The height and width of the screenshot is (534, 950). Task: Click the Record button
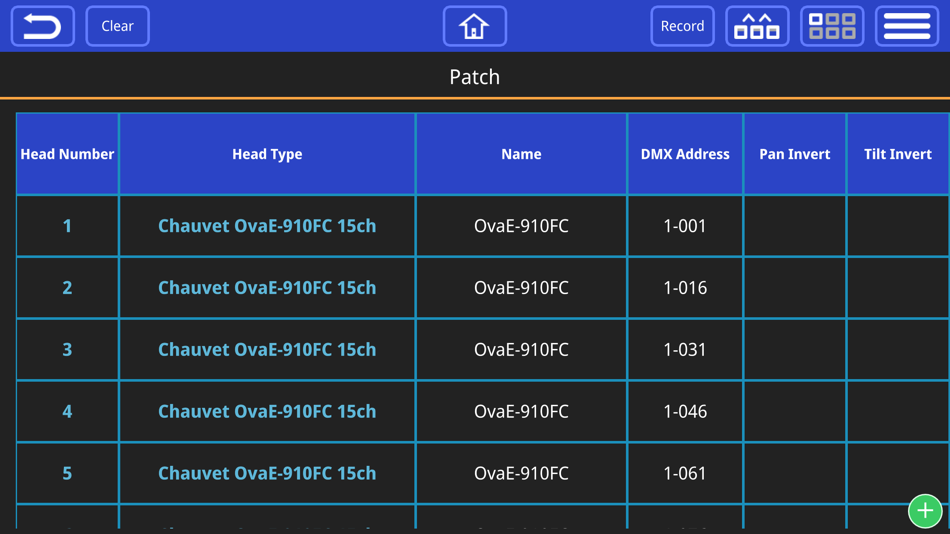click(x=682, y=26)
